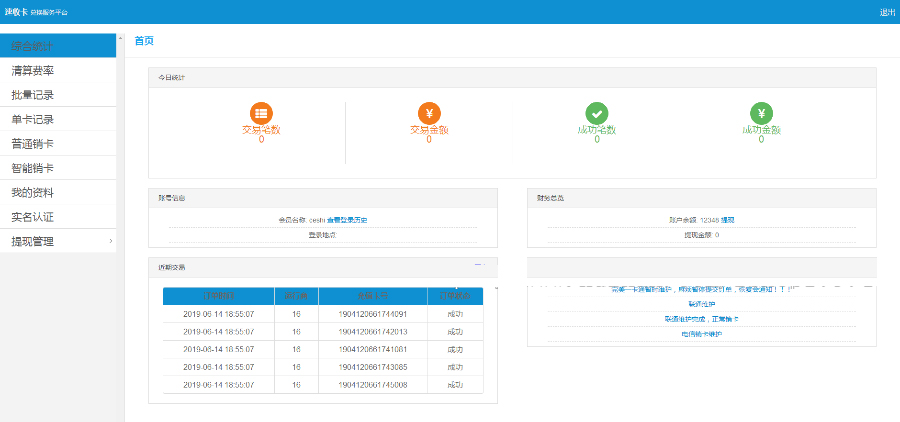Go to 我的资料 page
Image resolution: width=900 pixels, height=422 pixels.
tap(33, 192)
